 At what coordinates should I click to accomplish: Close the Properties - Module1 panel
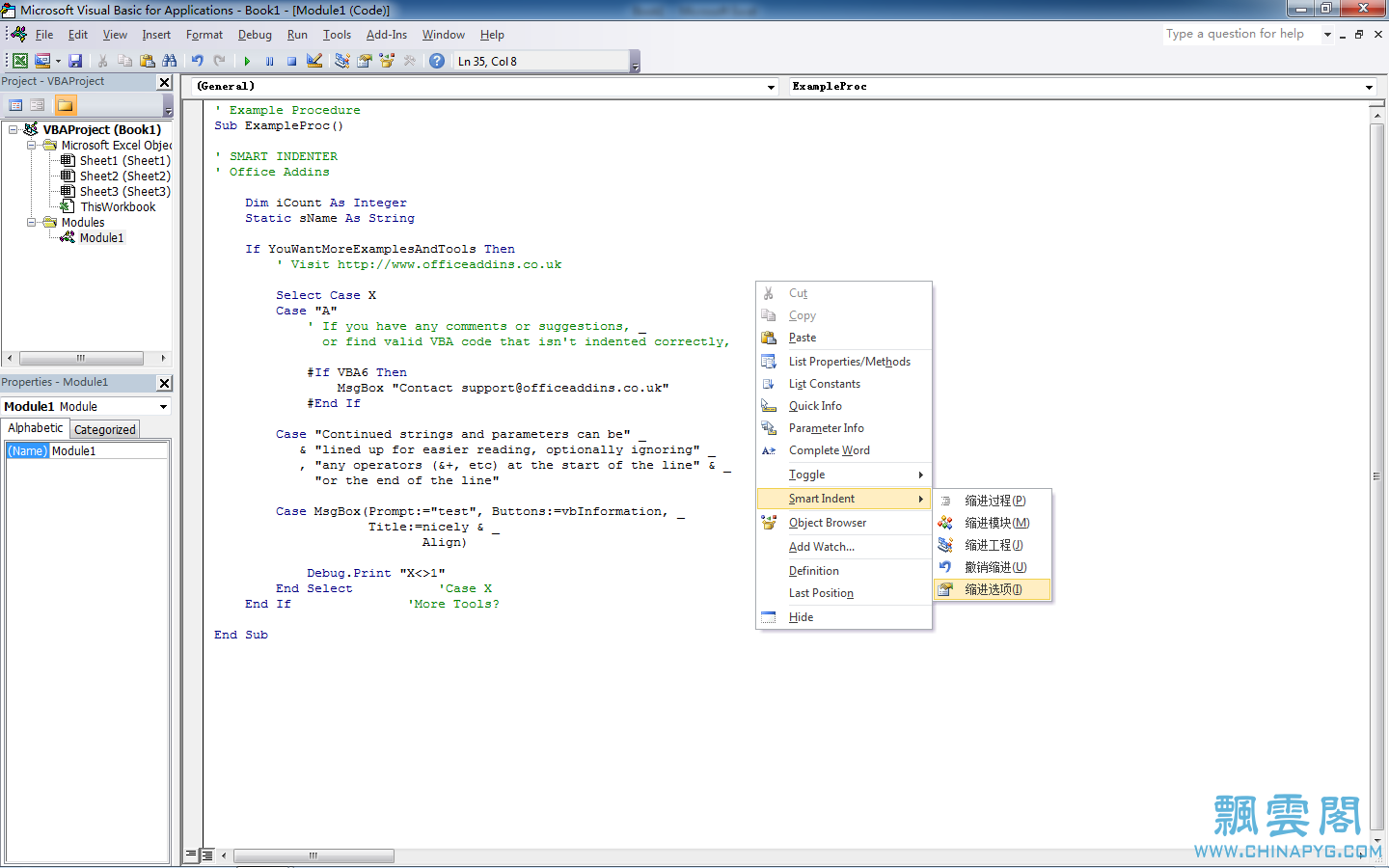coord(164,384)
